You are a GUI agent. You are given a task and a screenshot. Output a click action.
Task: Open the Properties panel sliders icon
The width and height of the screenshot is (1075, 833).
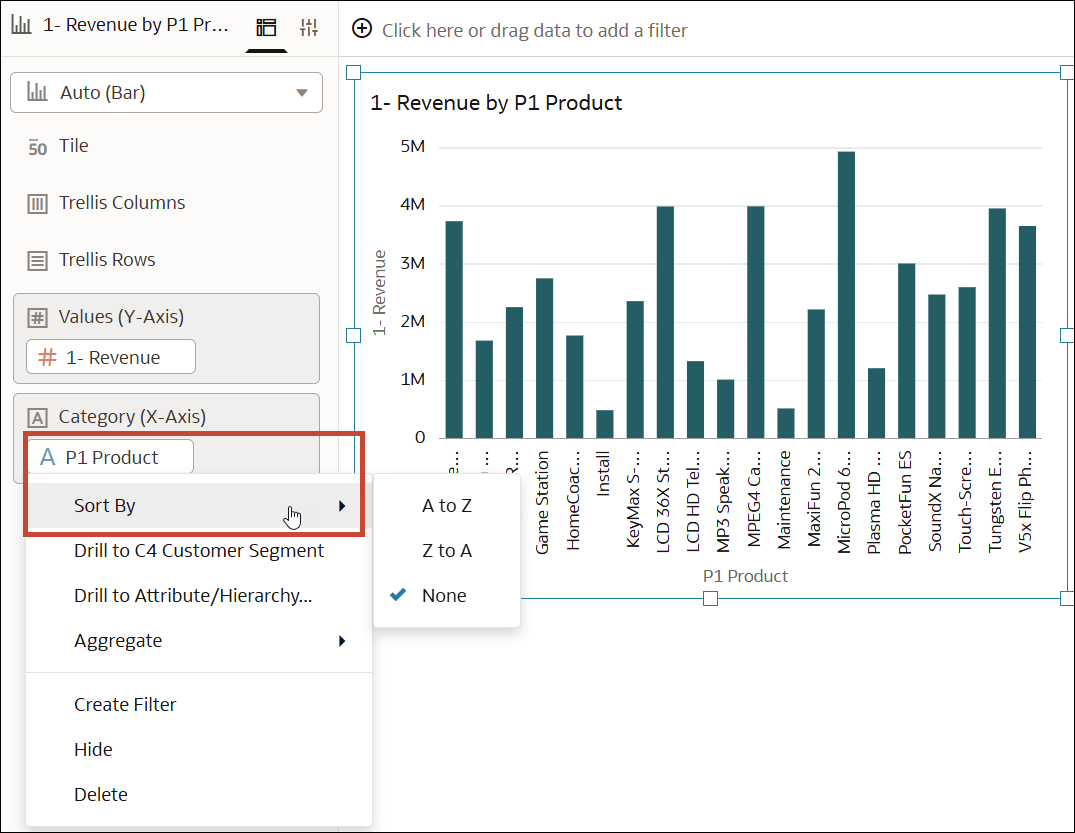[x=308, y=27]
